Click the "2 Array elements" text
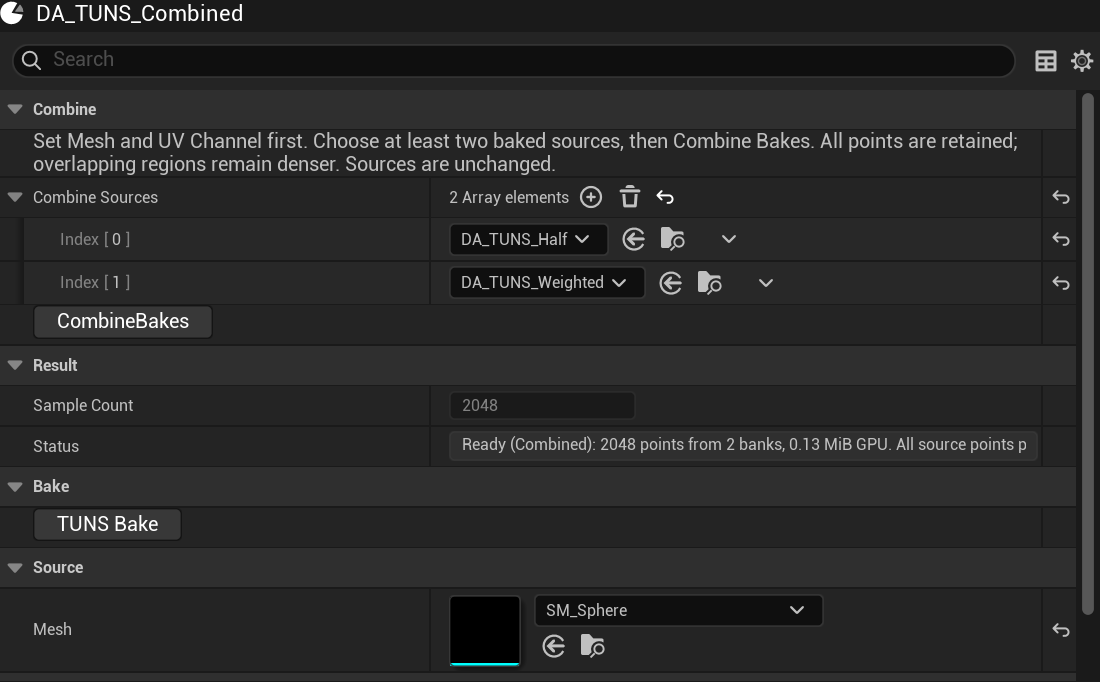Screen dimensions: 1100x682 509,197
